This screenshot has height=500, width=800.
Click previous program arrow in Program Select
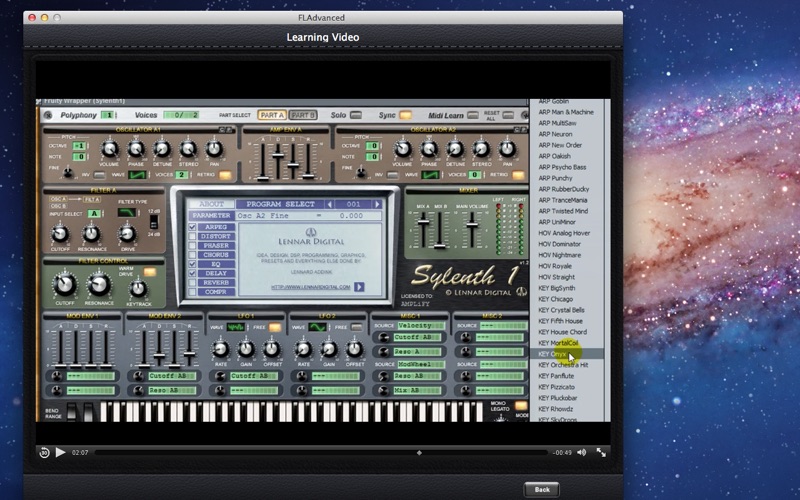point(330,204)
